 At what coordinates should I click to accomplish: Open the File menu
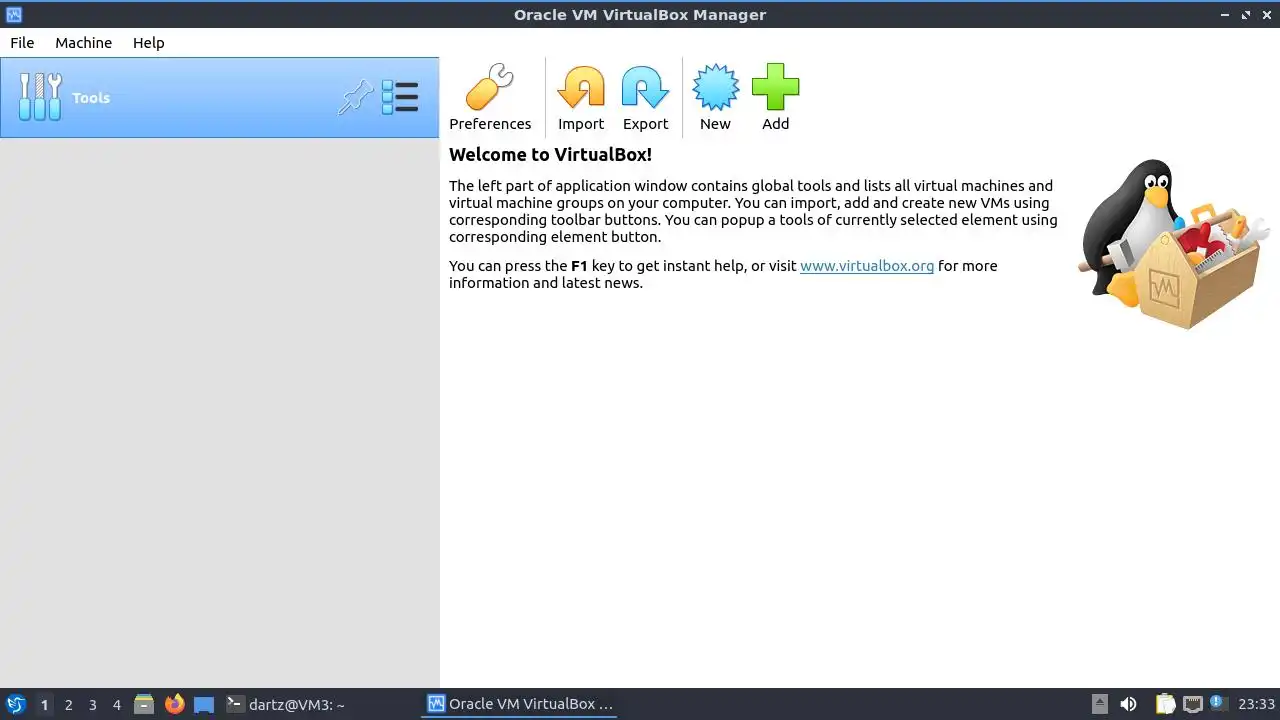click(x=22, y=43)
